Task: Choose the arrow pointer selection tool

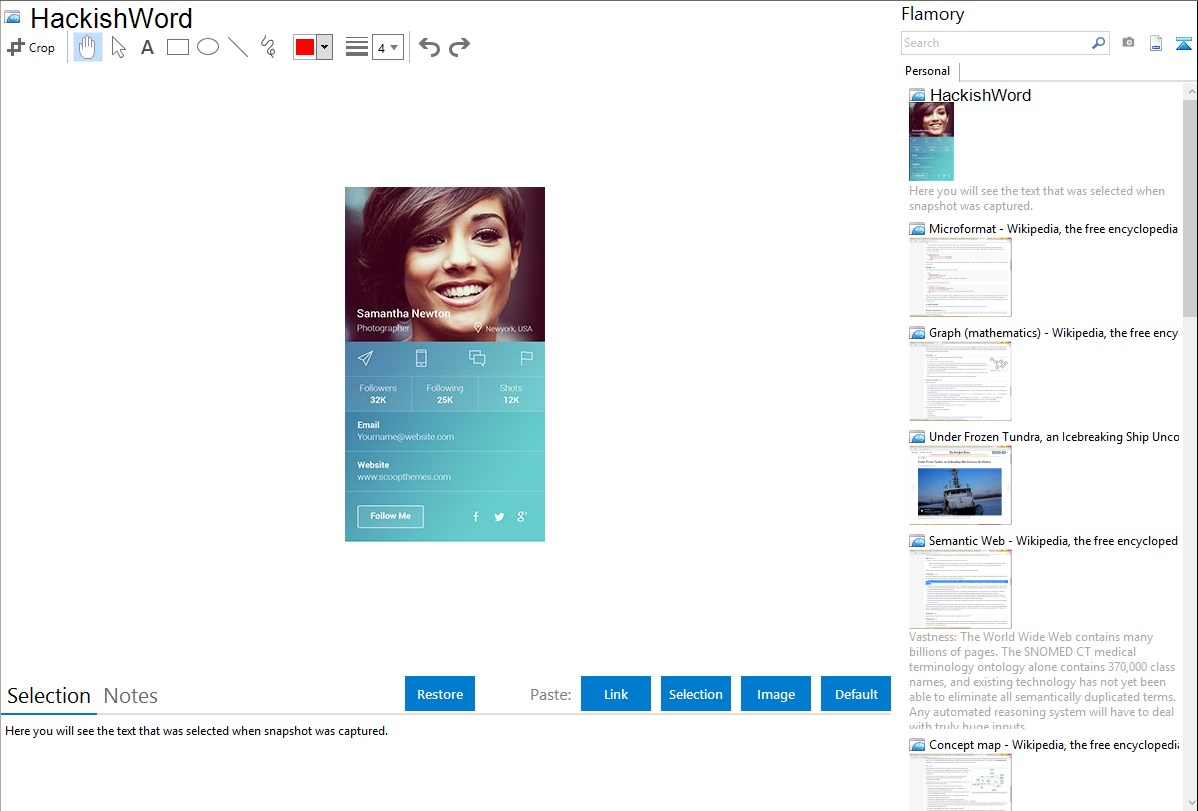Action: coord(118,47)
